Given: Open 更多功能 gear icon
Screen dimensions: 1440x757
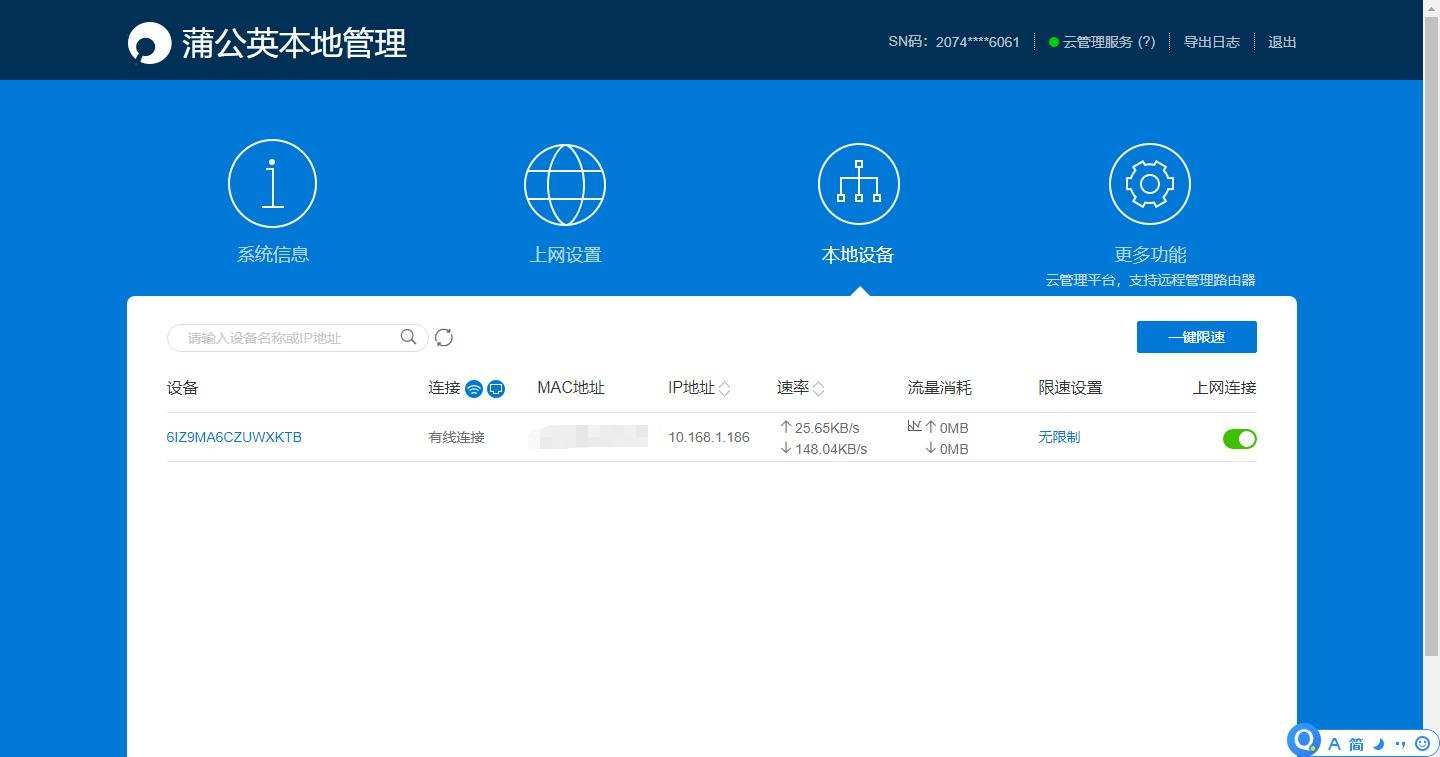Looking at the screenshot, I should 1149,184.
